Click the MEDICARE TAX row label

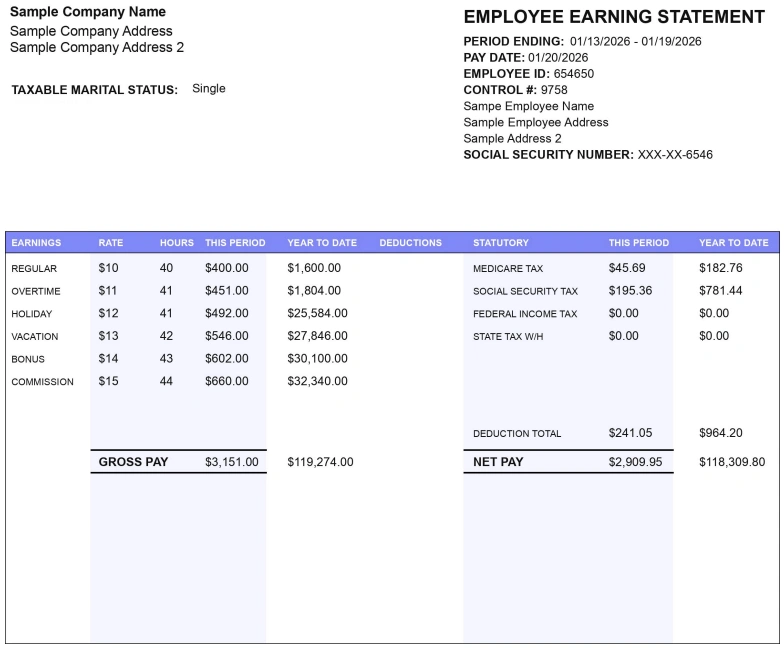[508, 269]
